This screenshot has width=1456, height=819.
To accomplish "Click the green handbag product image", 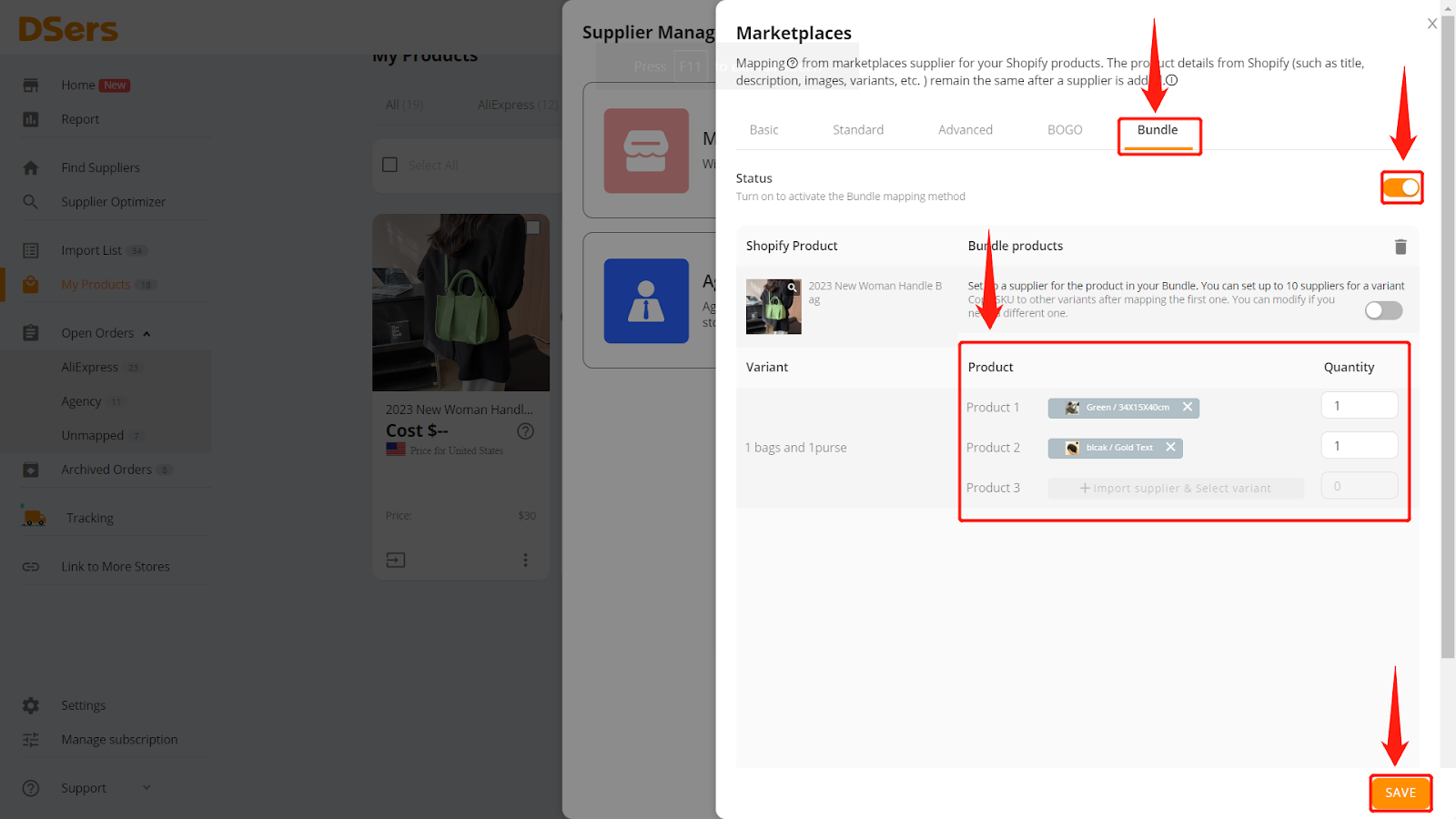I will pos(460,303).
